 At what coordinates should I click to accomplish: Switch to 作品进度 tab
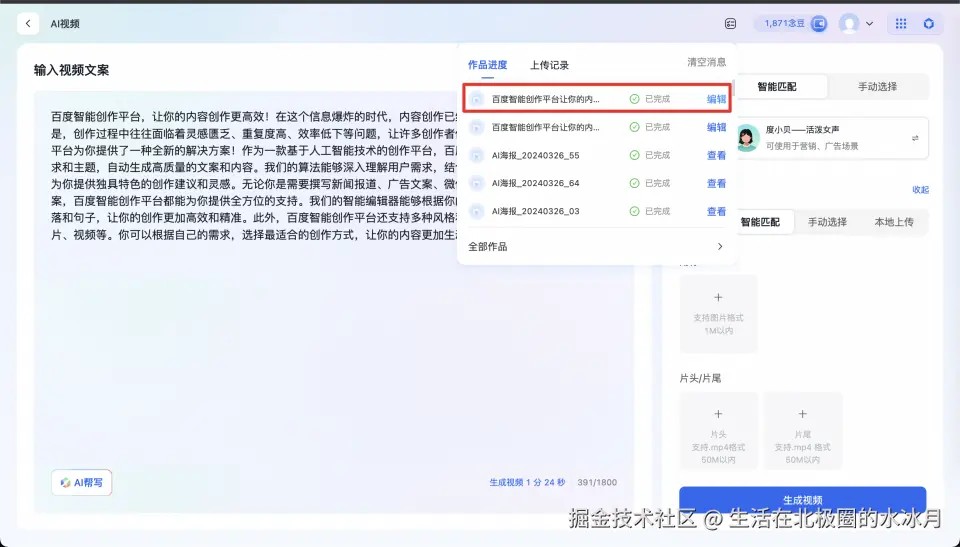(x=487, y=65)
